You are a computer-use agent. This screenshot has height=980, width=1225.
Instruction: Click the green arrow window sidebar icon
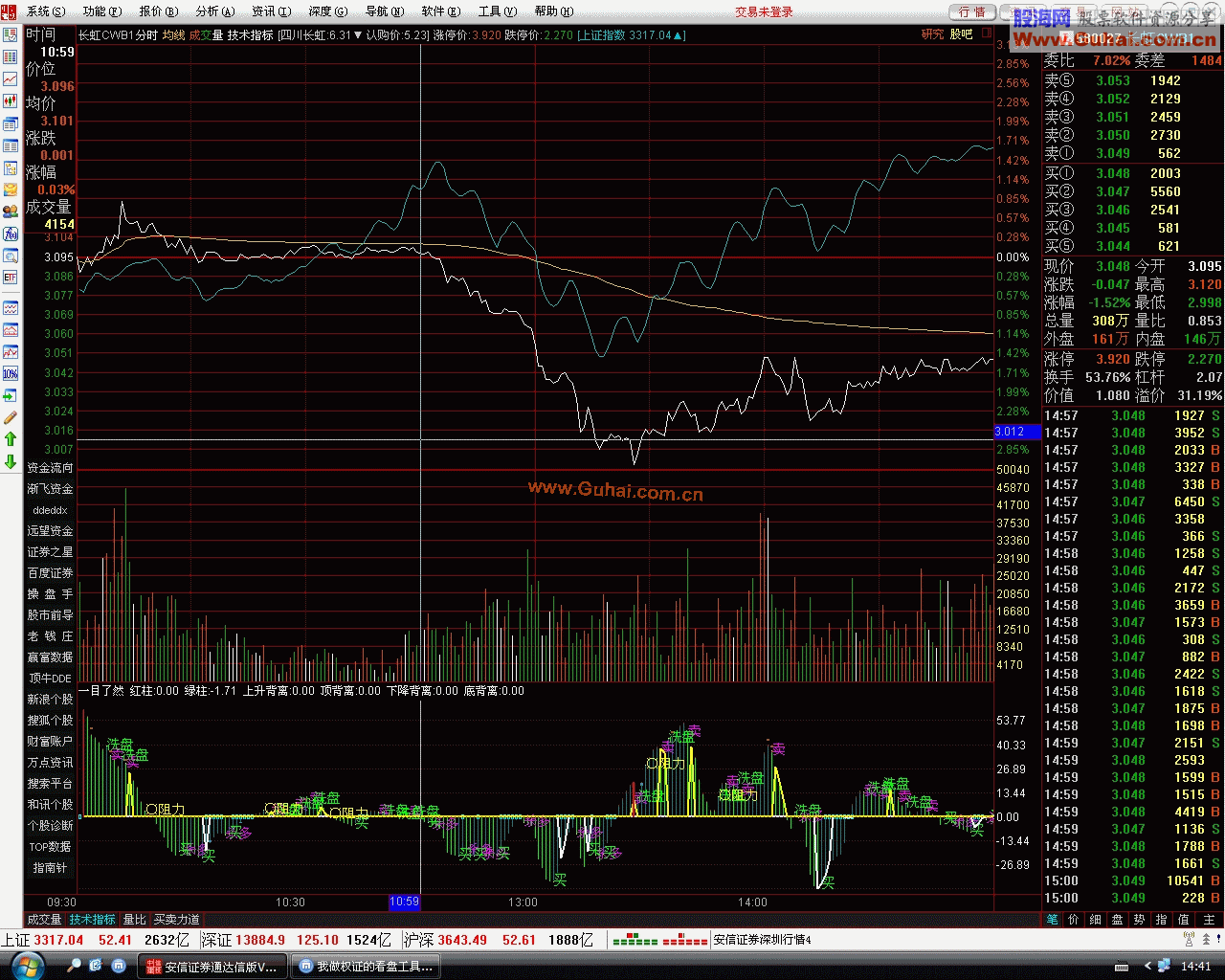[x=11, y=395]
